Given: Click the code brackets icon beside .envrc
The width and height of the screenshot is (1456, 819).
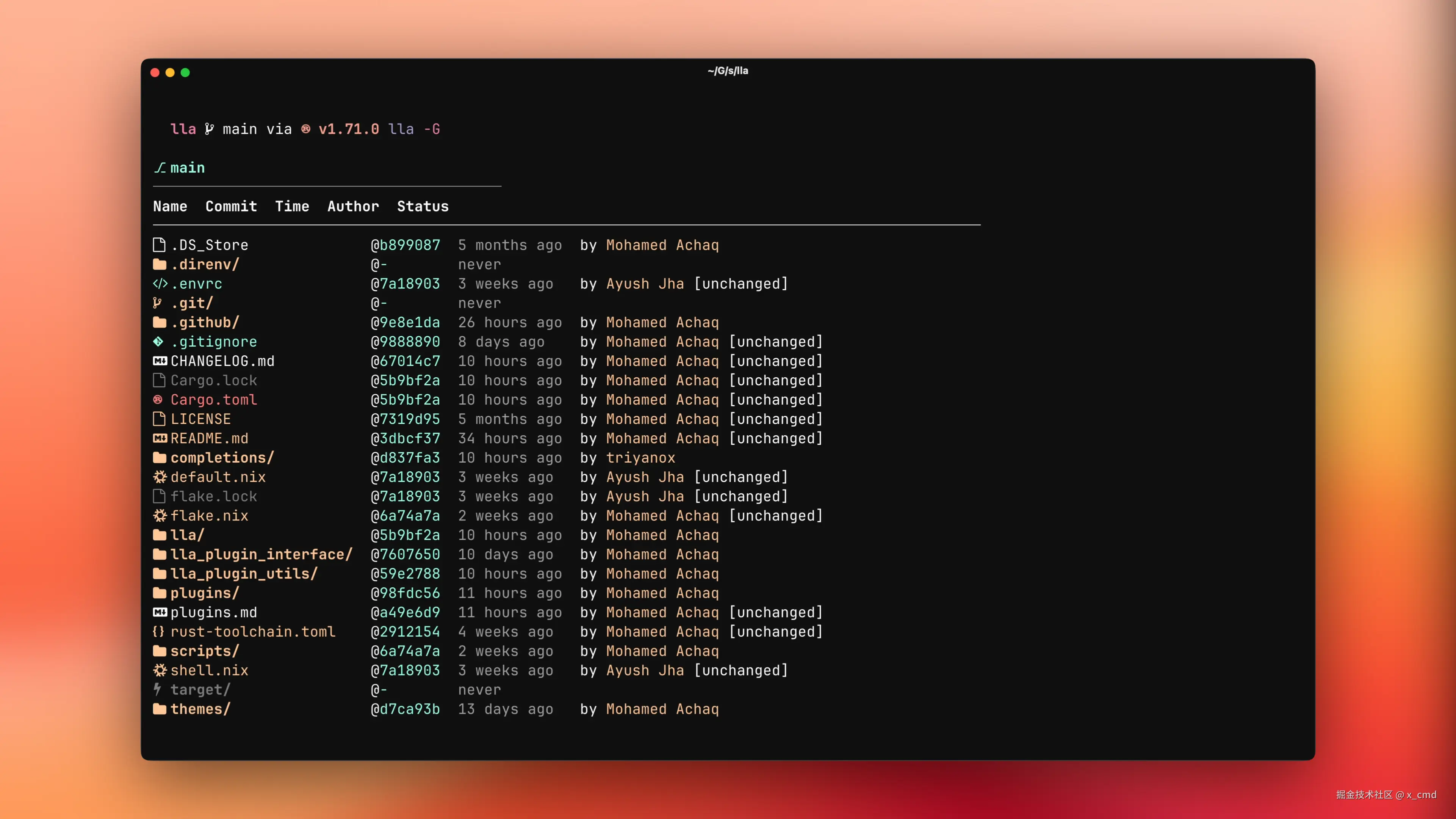Looking at the screenshot, I should click(160, 284).
